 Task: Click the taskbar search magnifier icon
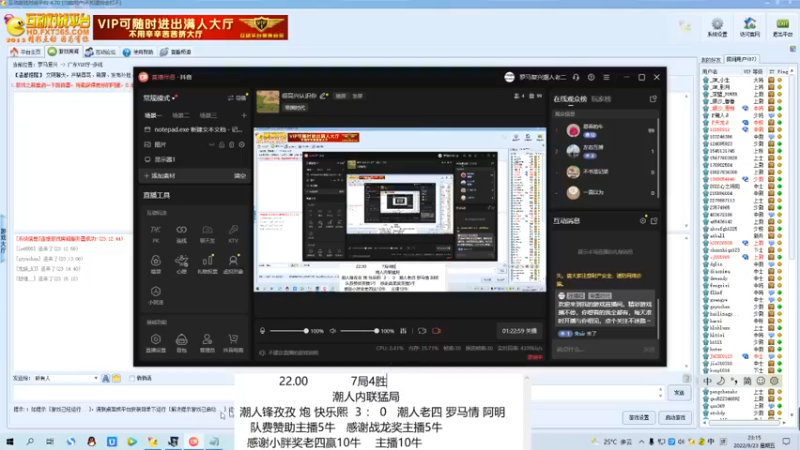click(30, 441)
